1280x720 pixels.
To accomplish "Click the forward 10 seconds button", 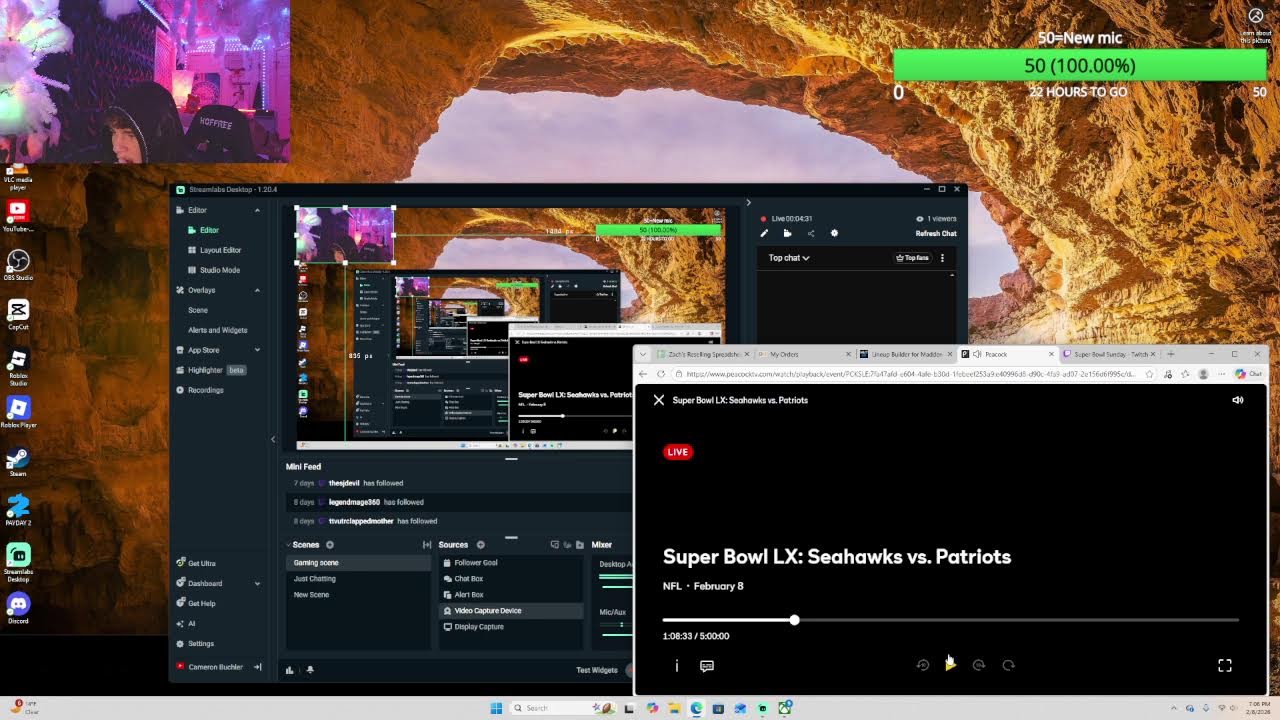I will tap(979, 665).
